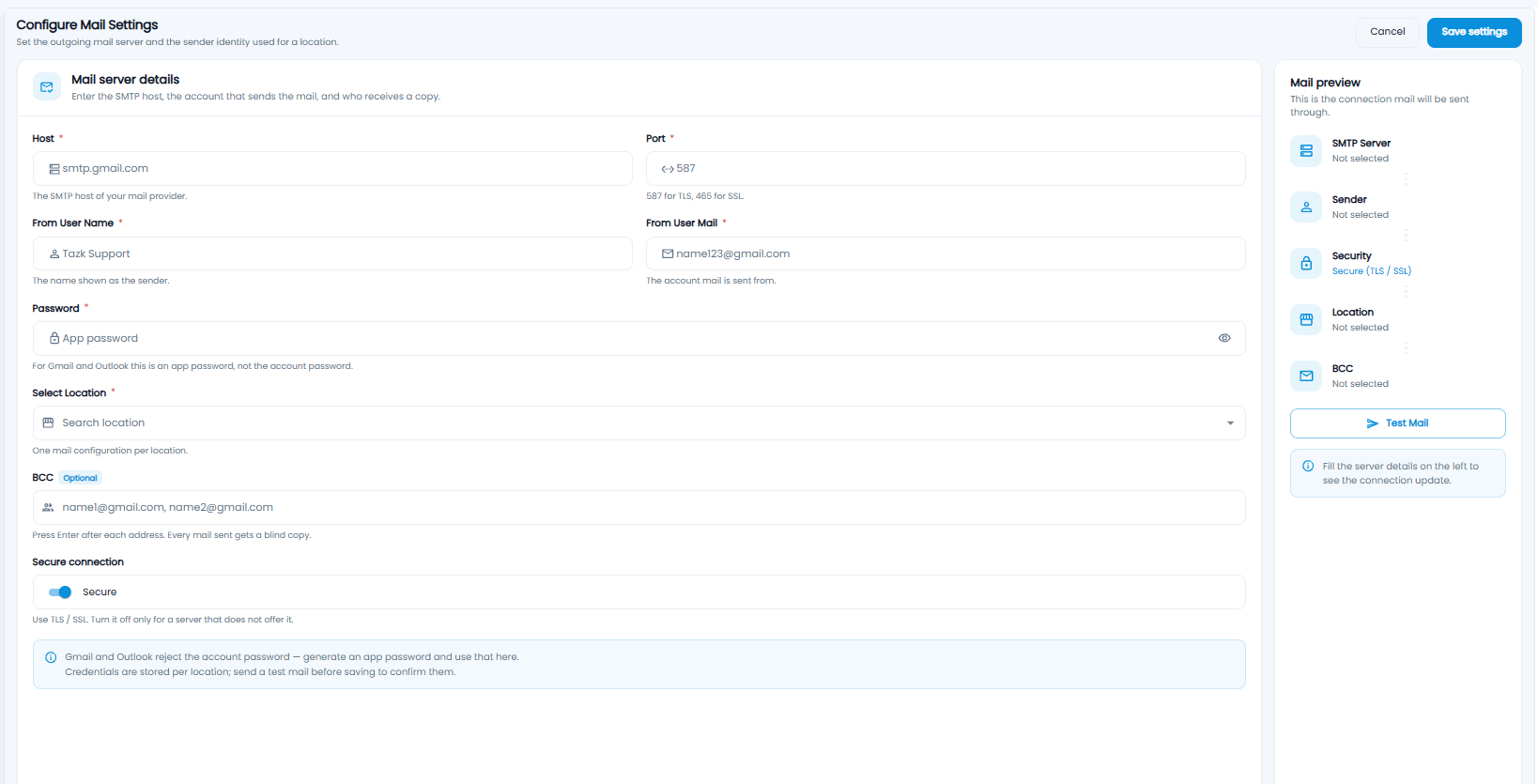Open the Select Location dropdown arrow

pos(1230,423)
